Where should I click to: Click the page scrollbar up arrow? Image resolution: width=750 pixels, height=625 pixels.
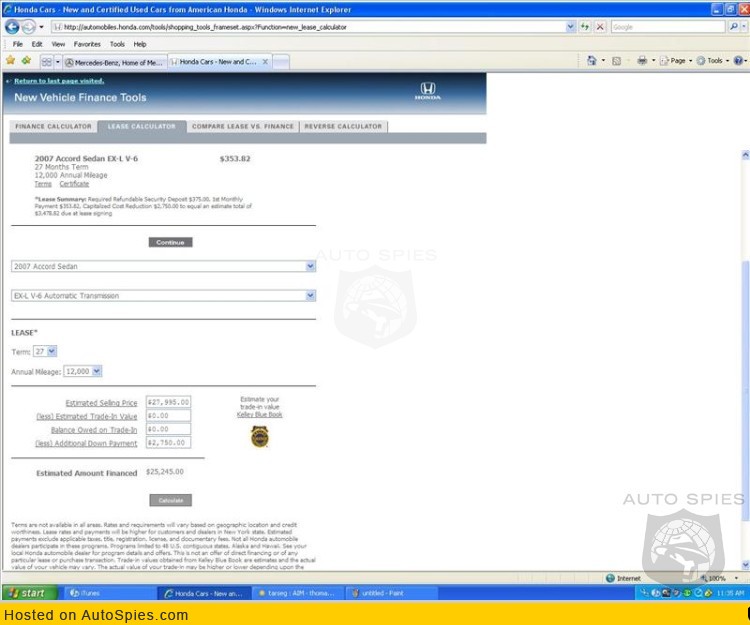tap(745, 155)
